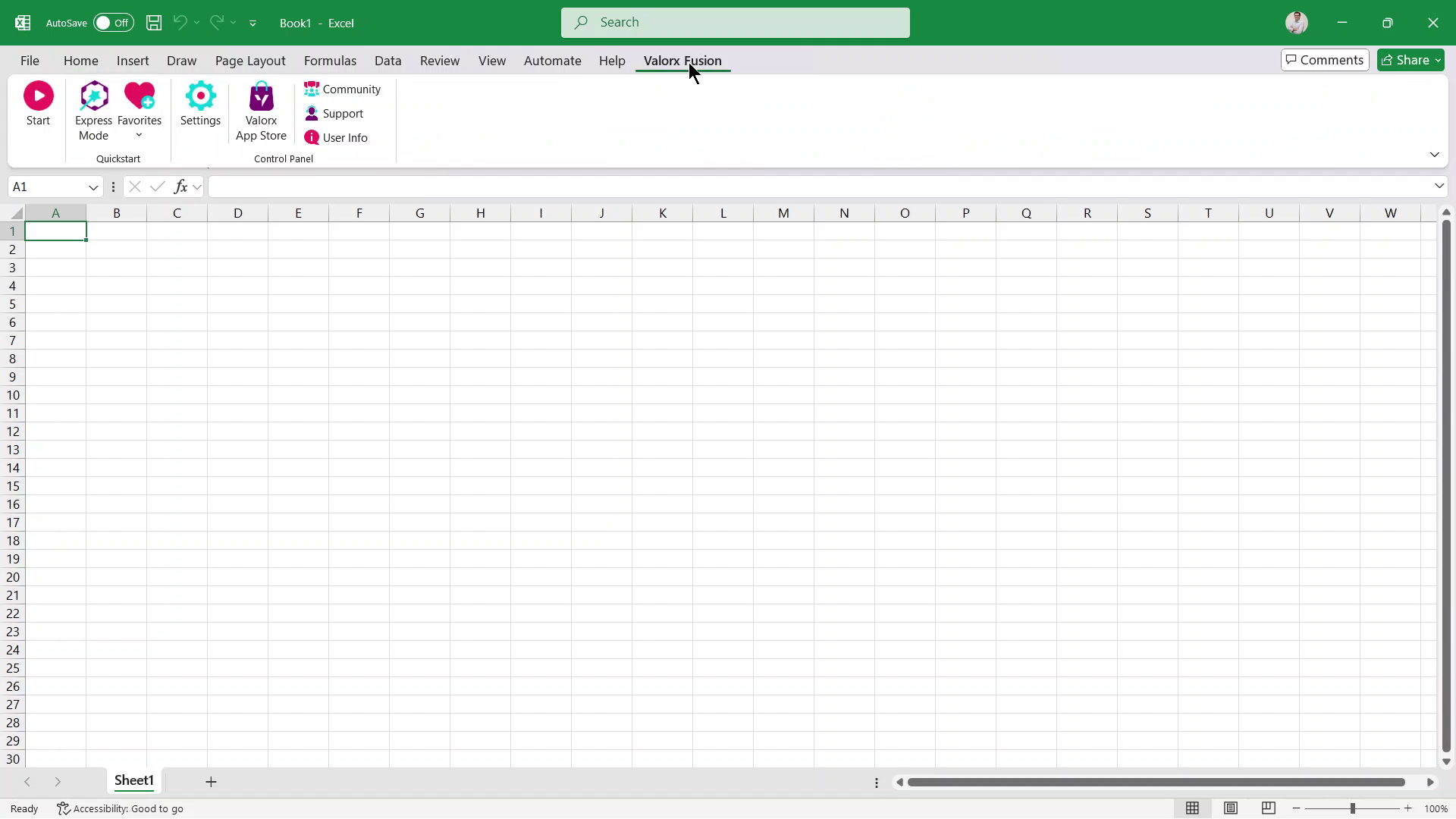Click the 100% zoom level
This screenshot has width=1456, height=819.
(1436, 809)
